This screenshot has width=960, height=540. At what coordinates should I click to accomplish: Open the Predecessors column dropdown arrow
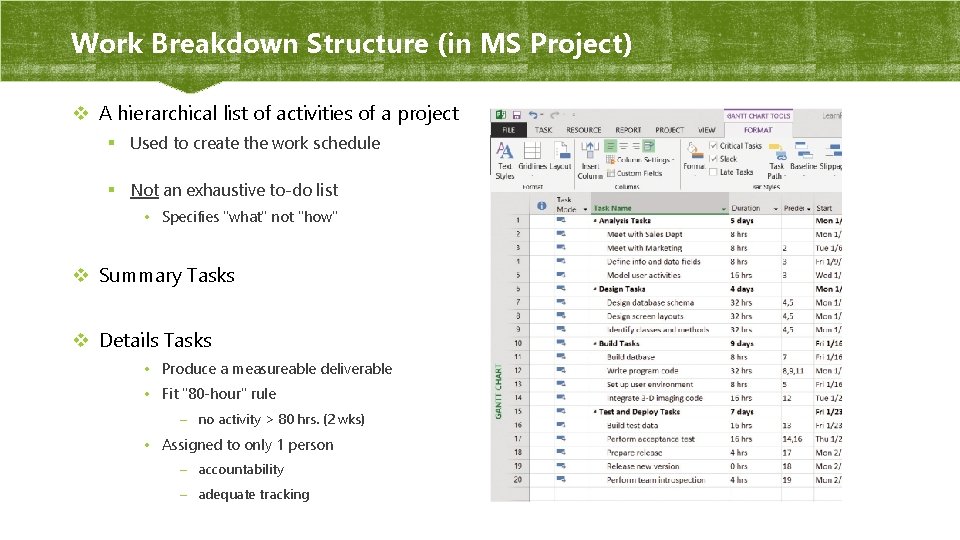click(808, 209)
